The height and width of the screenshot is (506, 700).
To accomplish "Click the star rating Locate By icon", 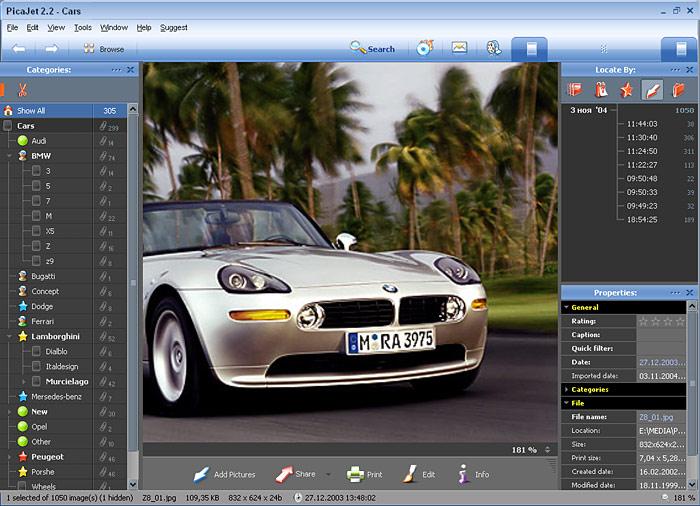I will point(626,90).
